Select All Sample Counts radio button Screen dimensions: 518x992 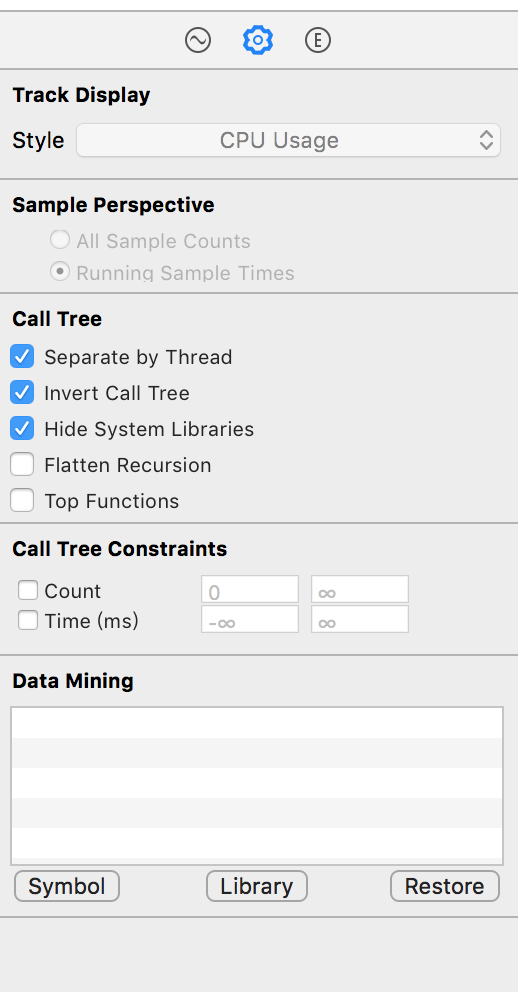60,240
